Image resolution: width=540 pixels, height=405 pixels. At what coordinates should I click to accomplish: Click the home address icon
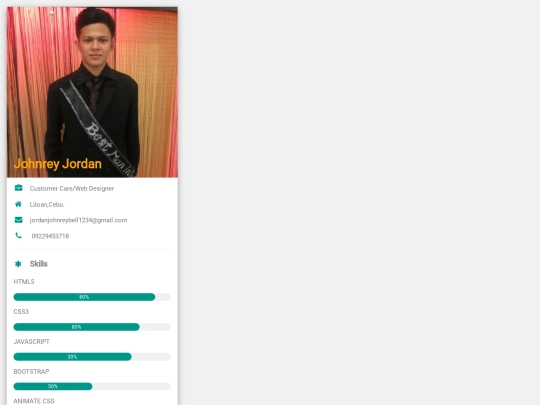tap(18, 204)
